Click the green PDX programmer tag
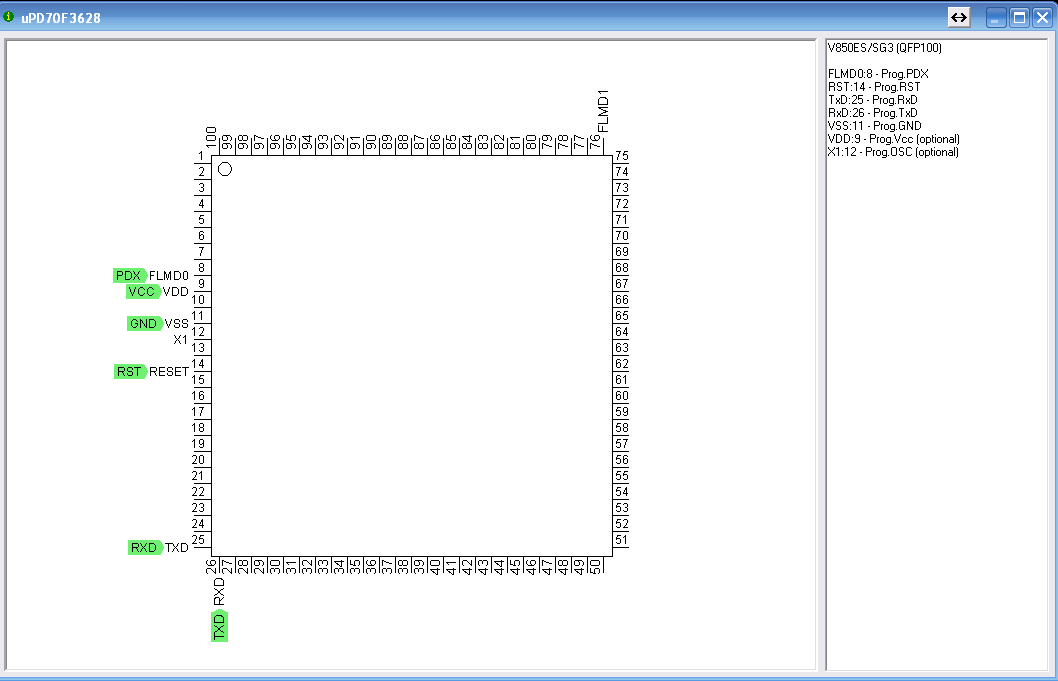 click(130, 275)
